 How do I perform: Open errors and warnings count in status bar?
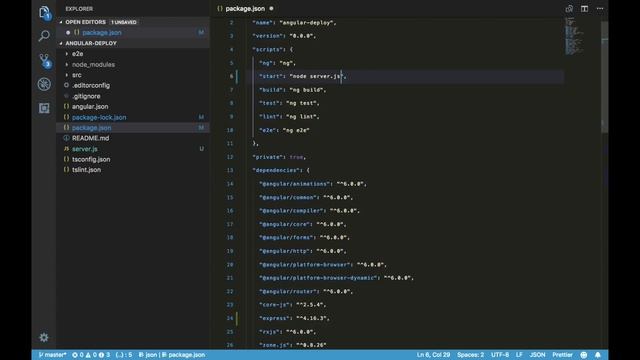click(x=91, y=355)
